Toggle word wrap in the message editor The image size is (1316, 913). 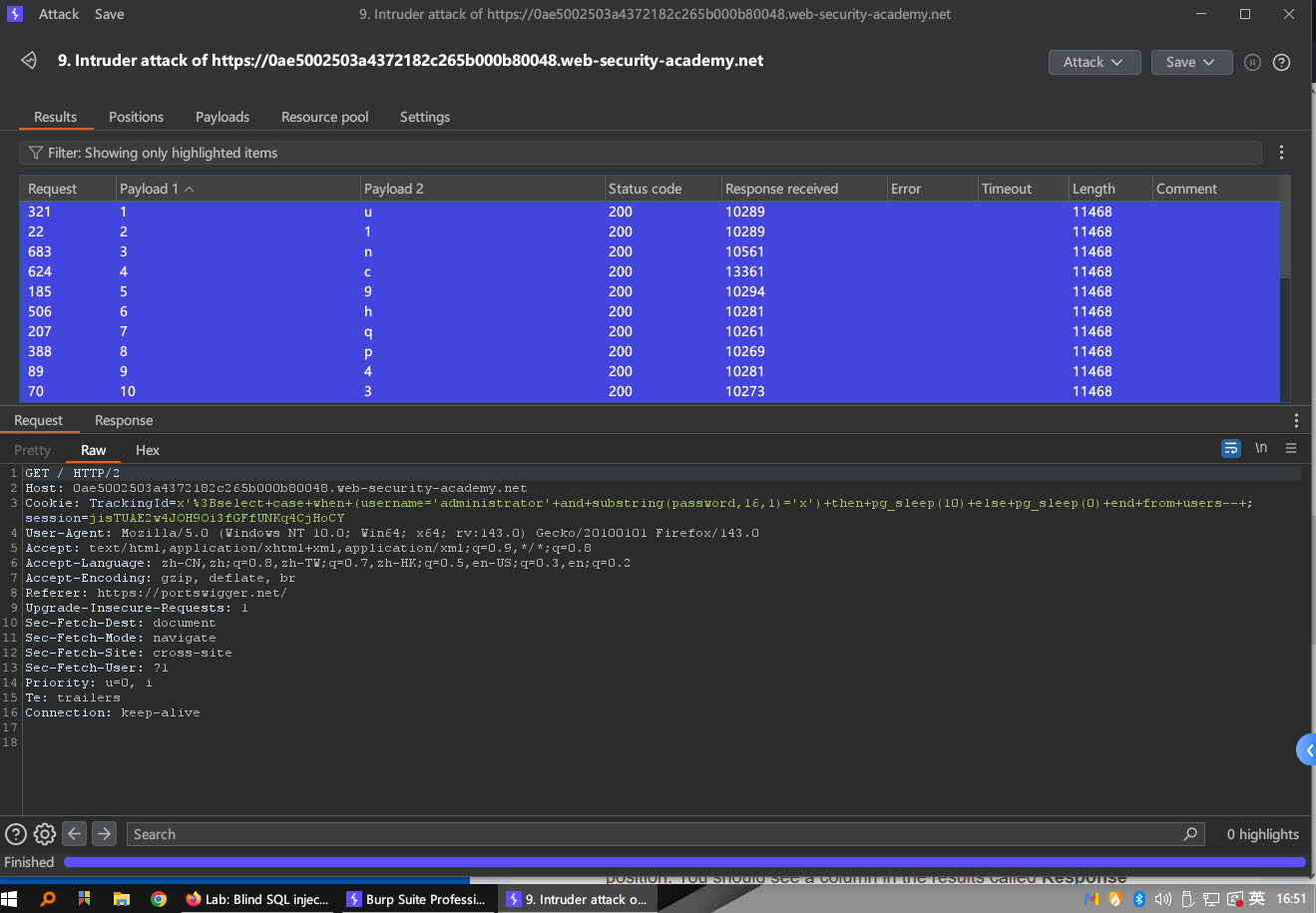pyautogui.click(x=1231, y=448)
